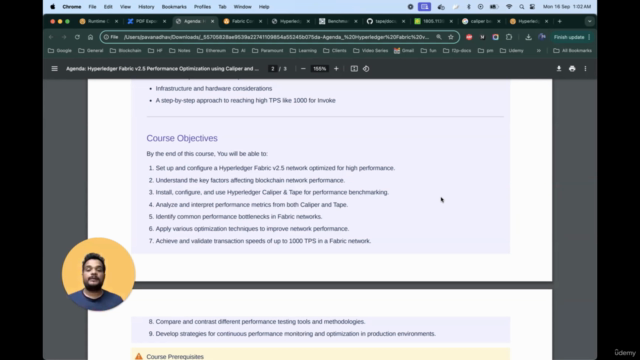Open macOS Control Center icon
This screenshot has width=640, height=360.
(x=532, y=7)
